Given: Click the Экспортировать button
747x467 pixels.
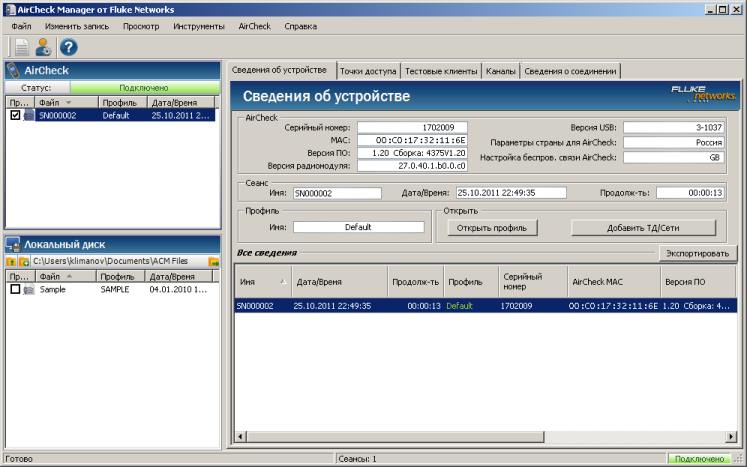Looking at the screenshot, I should pos(697,253).
